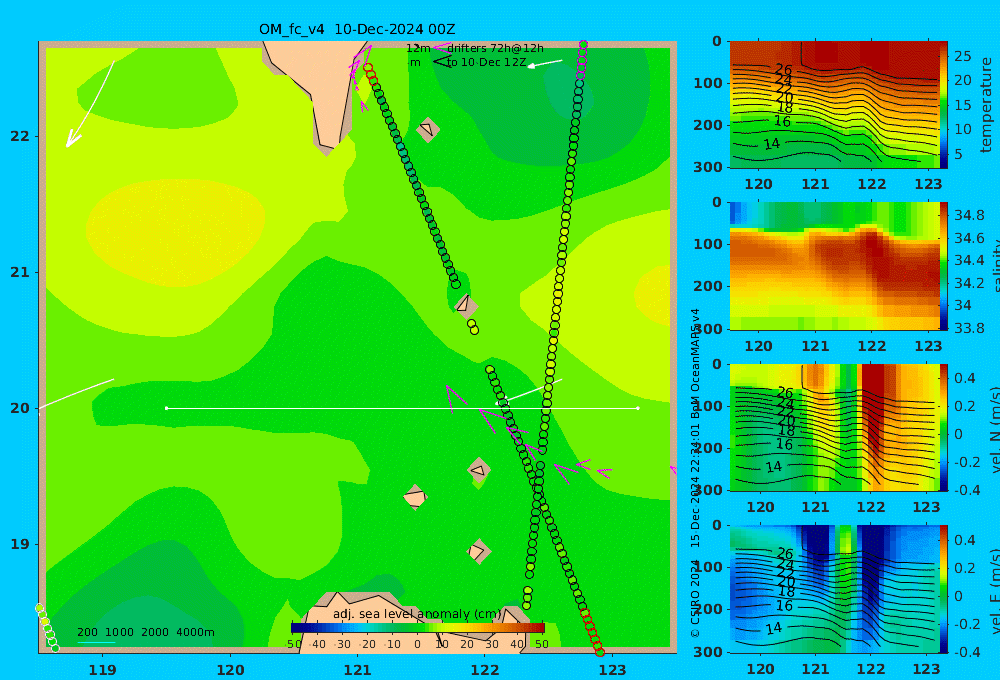Click the 'to 10 Dec 12Z' legend text

pyautogui.click(x=486, y=63)
